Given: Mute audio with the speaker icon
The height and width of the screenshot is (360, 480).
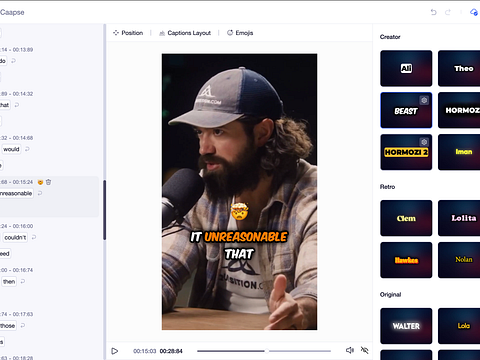Looking at the screenshot, I should pos(350,350).
